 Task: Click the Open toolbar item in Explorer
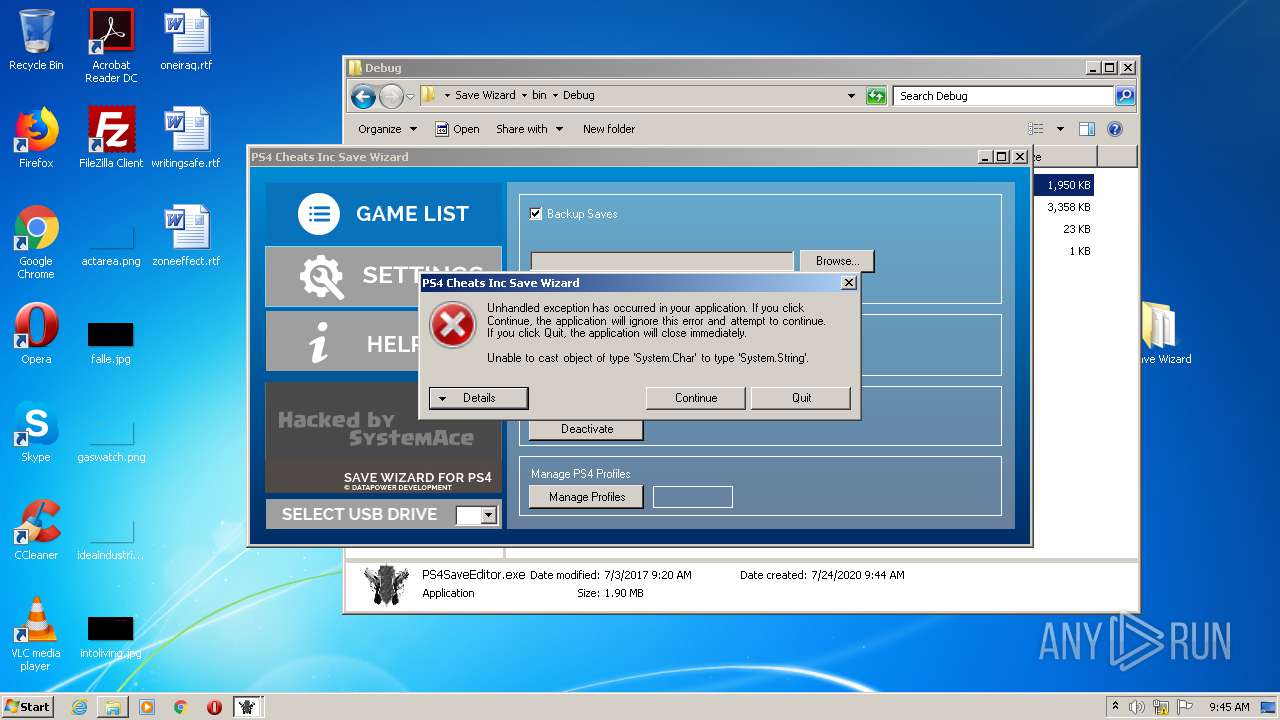click(x=457, y=129)
